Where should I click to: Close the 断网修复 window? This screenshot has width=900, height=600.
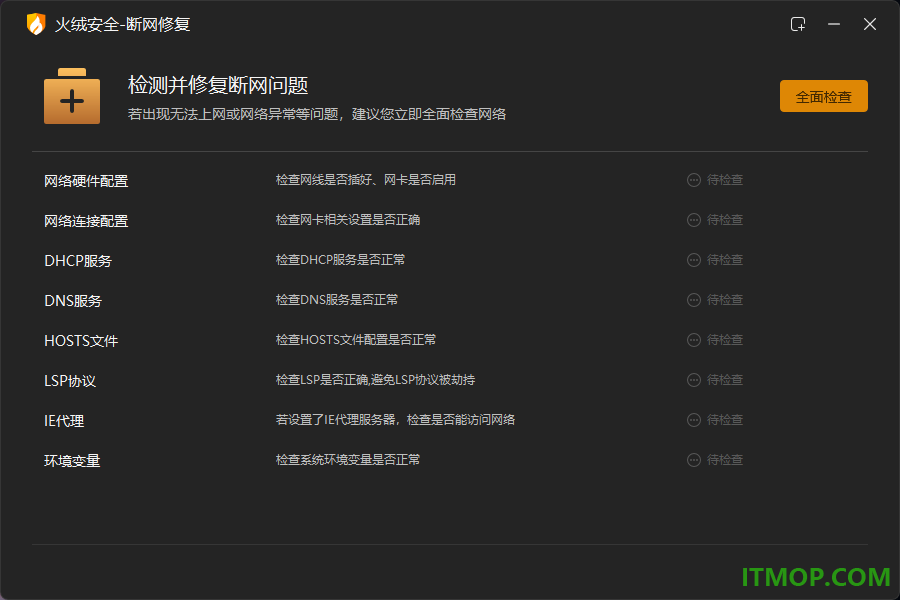coord(870,24)
